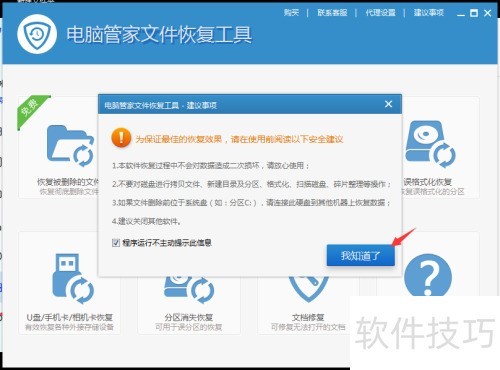
Task: Close the 电脑管家文件恢复工具 main window
Action: tap(487, 13)
